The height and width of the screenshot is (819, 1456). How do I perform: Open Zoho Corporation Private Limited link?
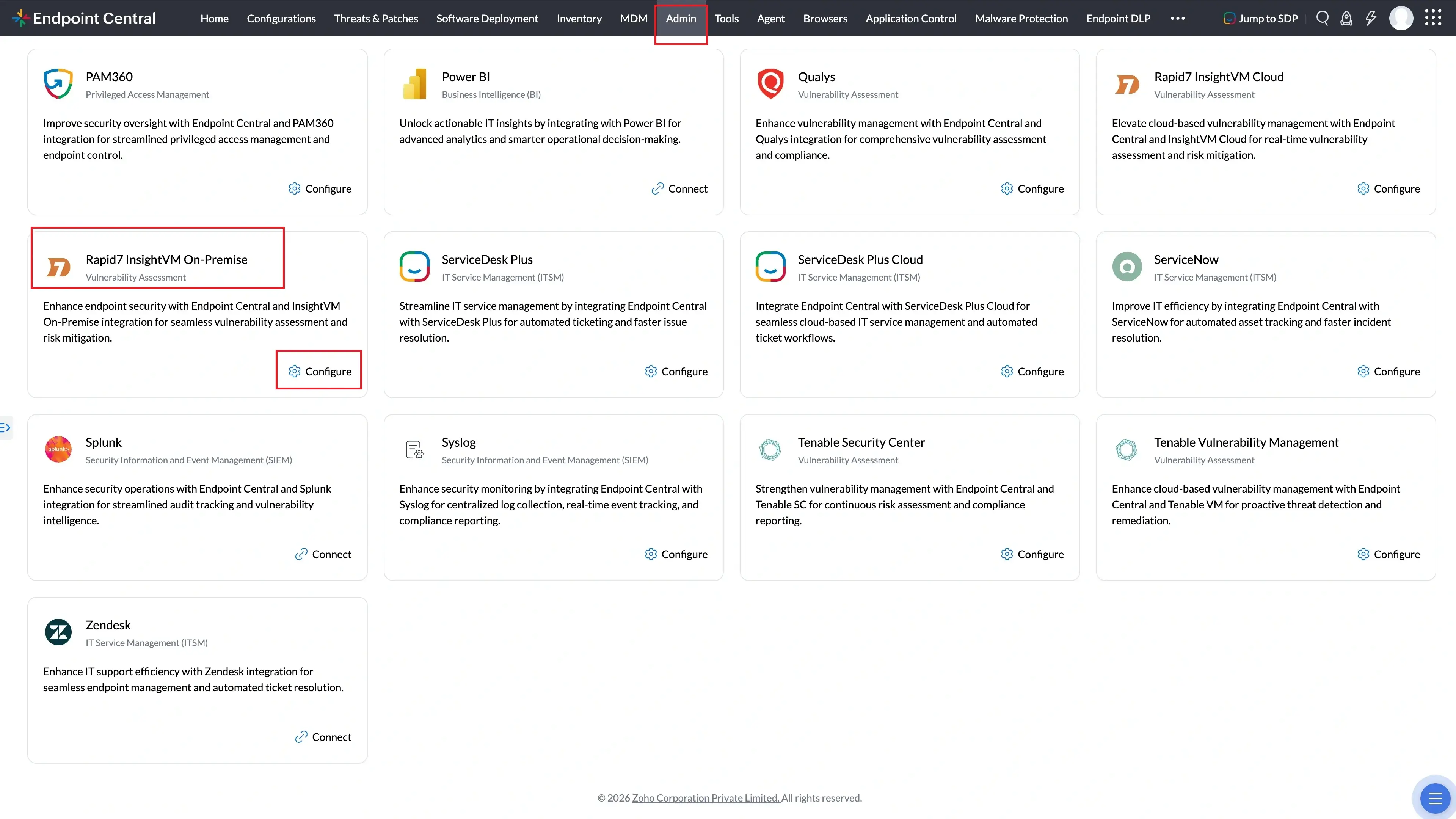706,797
